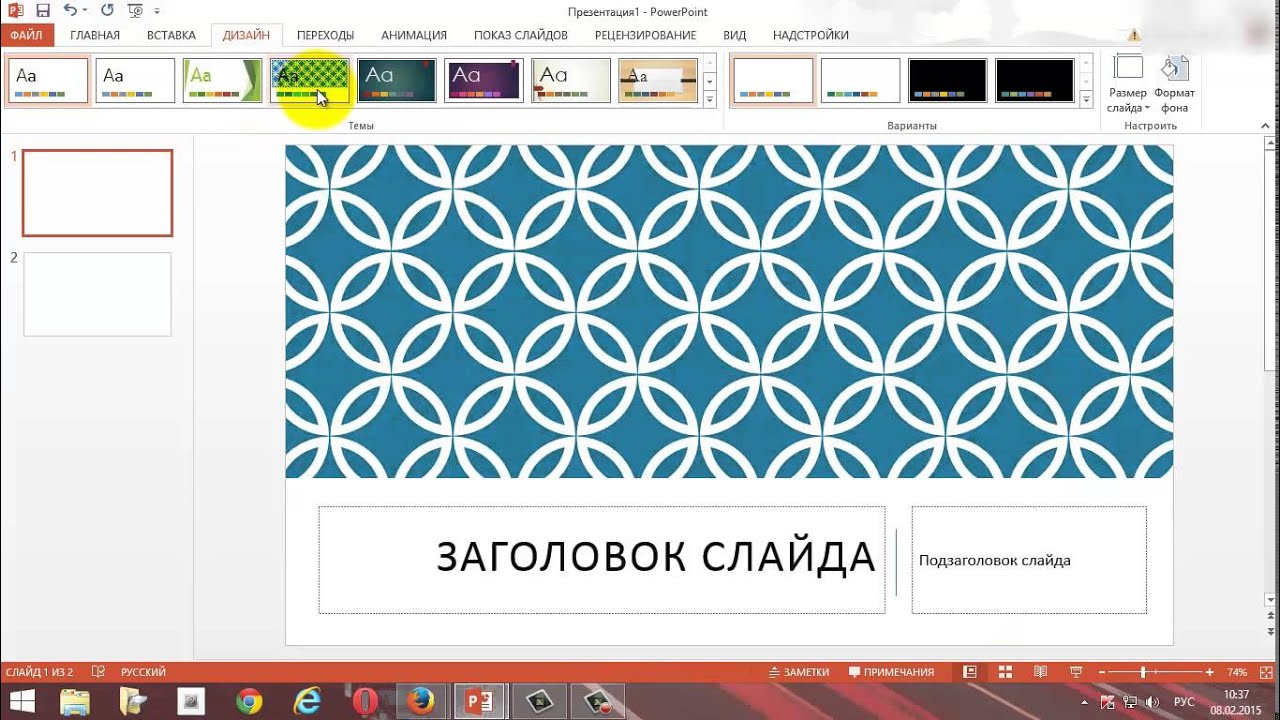Select the second white variant thumbnail
This screenshot has width=1280, height=720.
pyautogui.click(x=860, y=81)
